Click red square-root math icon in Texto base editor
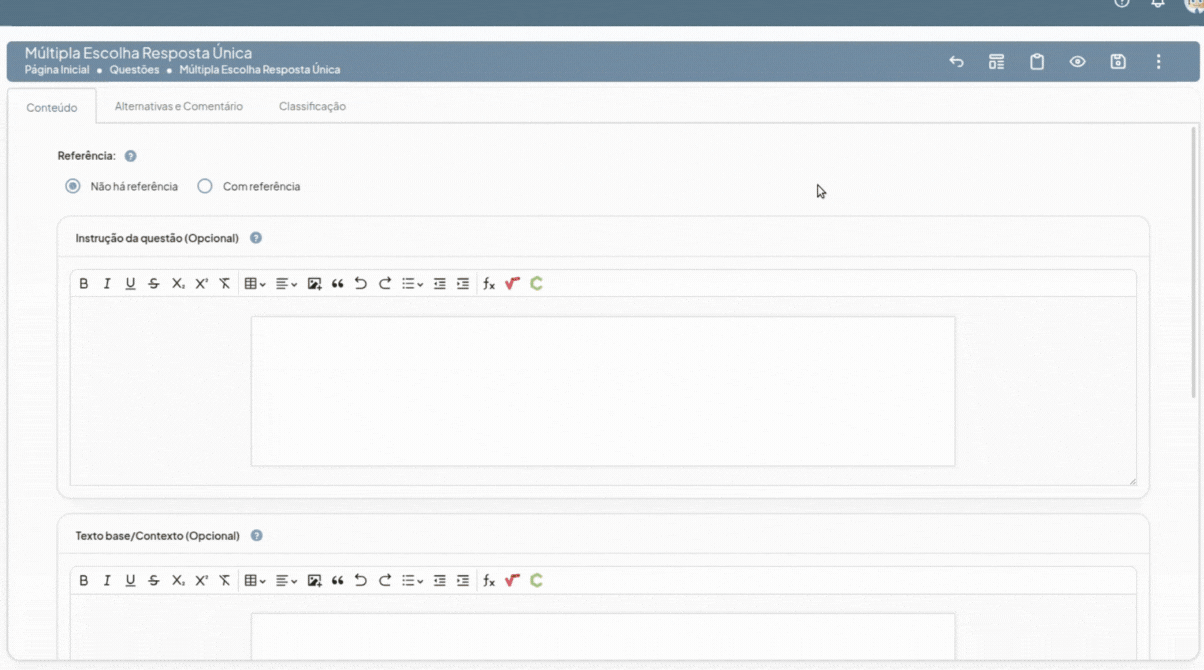This screenshot has width=1204, height=670. pos(512,581)
